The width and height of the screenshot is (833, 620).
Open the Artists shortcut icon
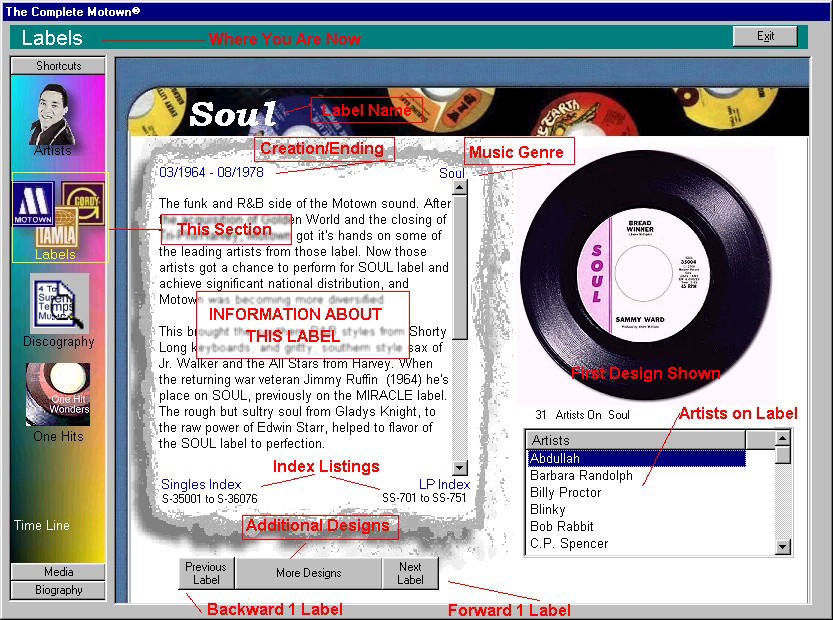tap(53, 120)
